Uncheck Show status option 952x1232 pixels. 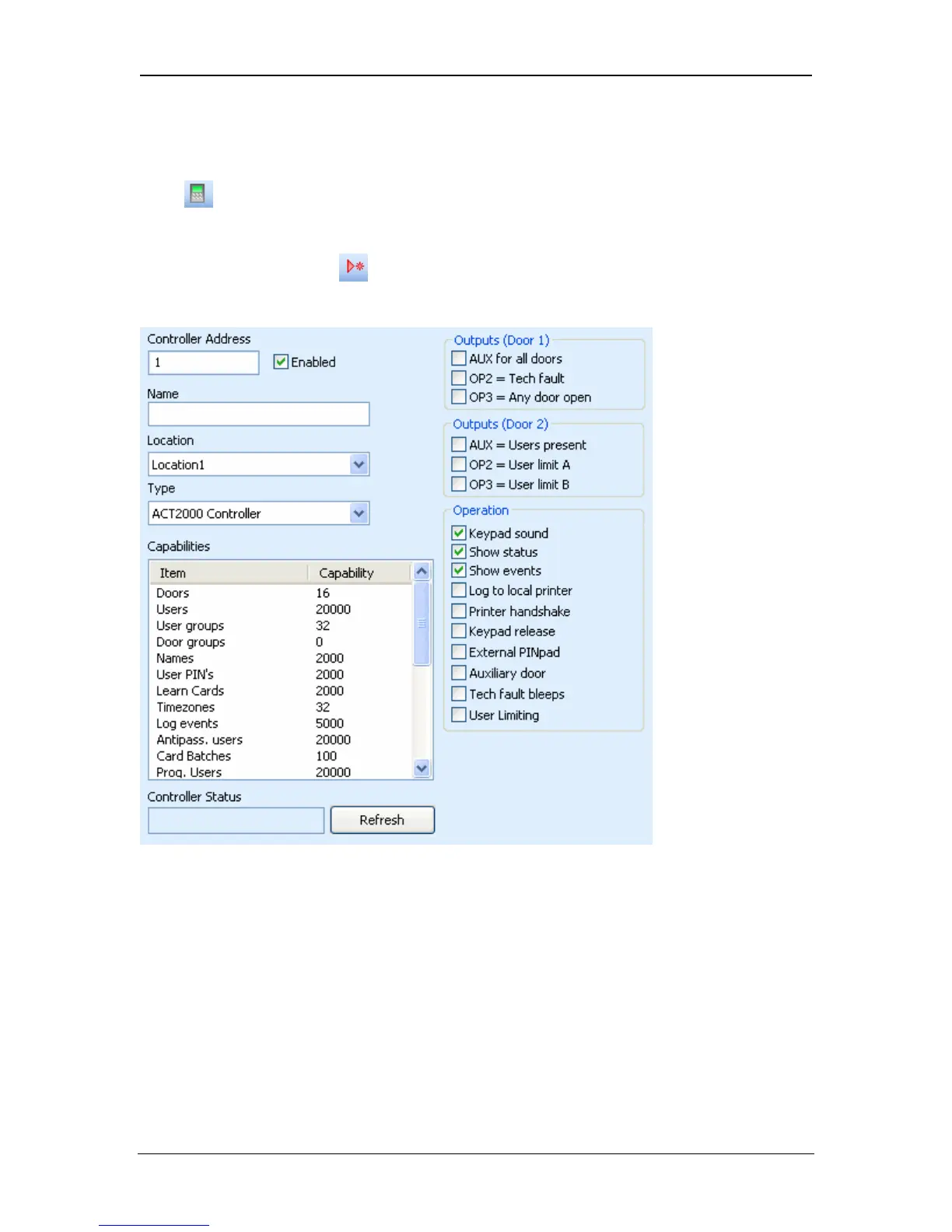(459, 551)
